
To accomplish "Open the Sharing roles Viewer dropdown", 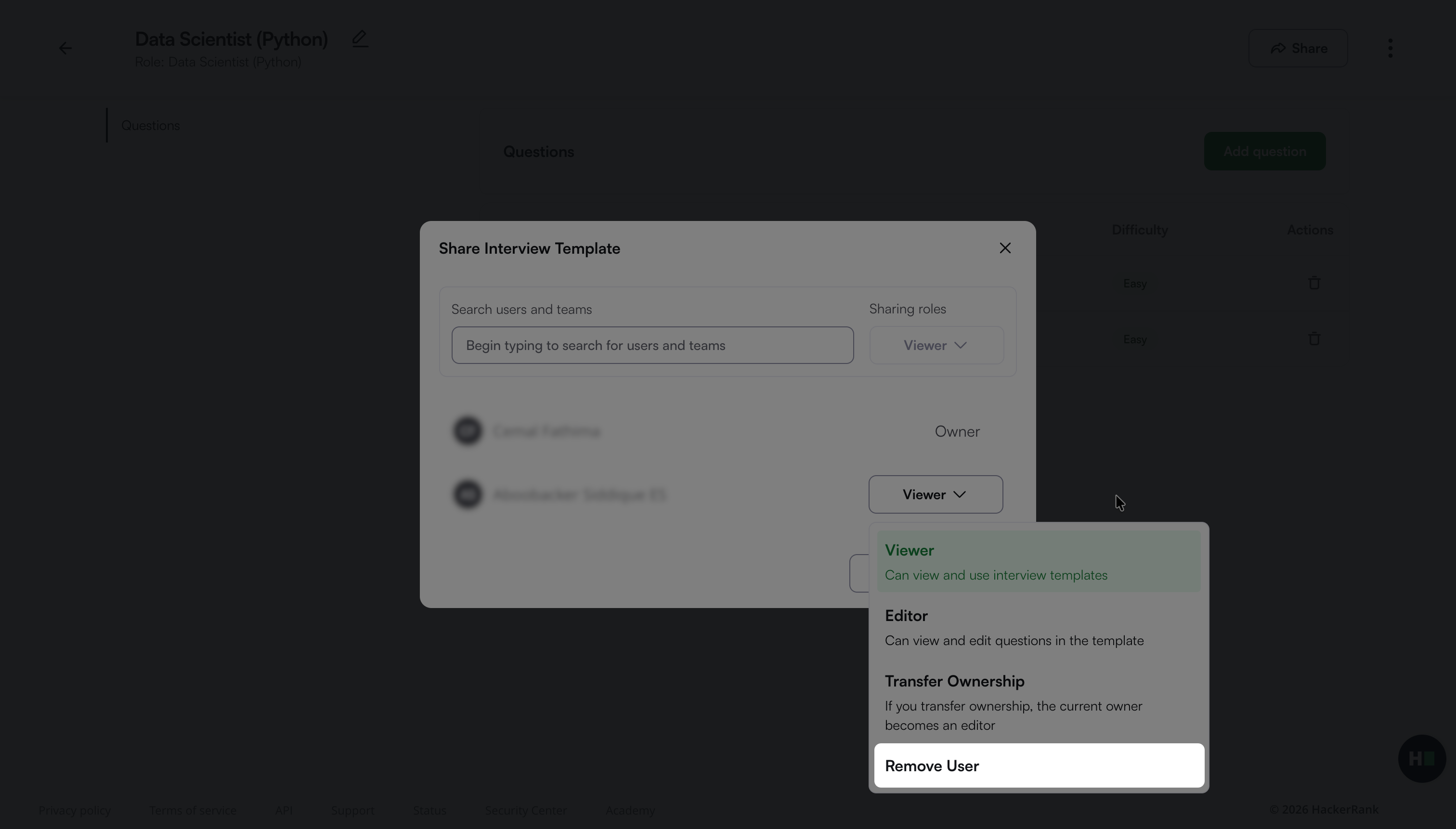I will pos(936,345).
